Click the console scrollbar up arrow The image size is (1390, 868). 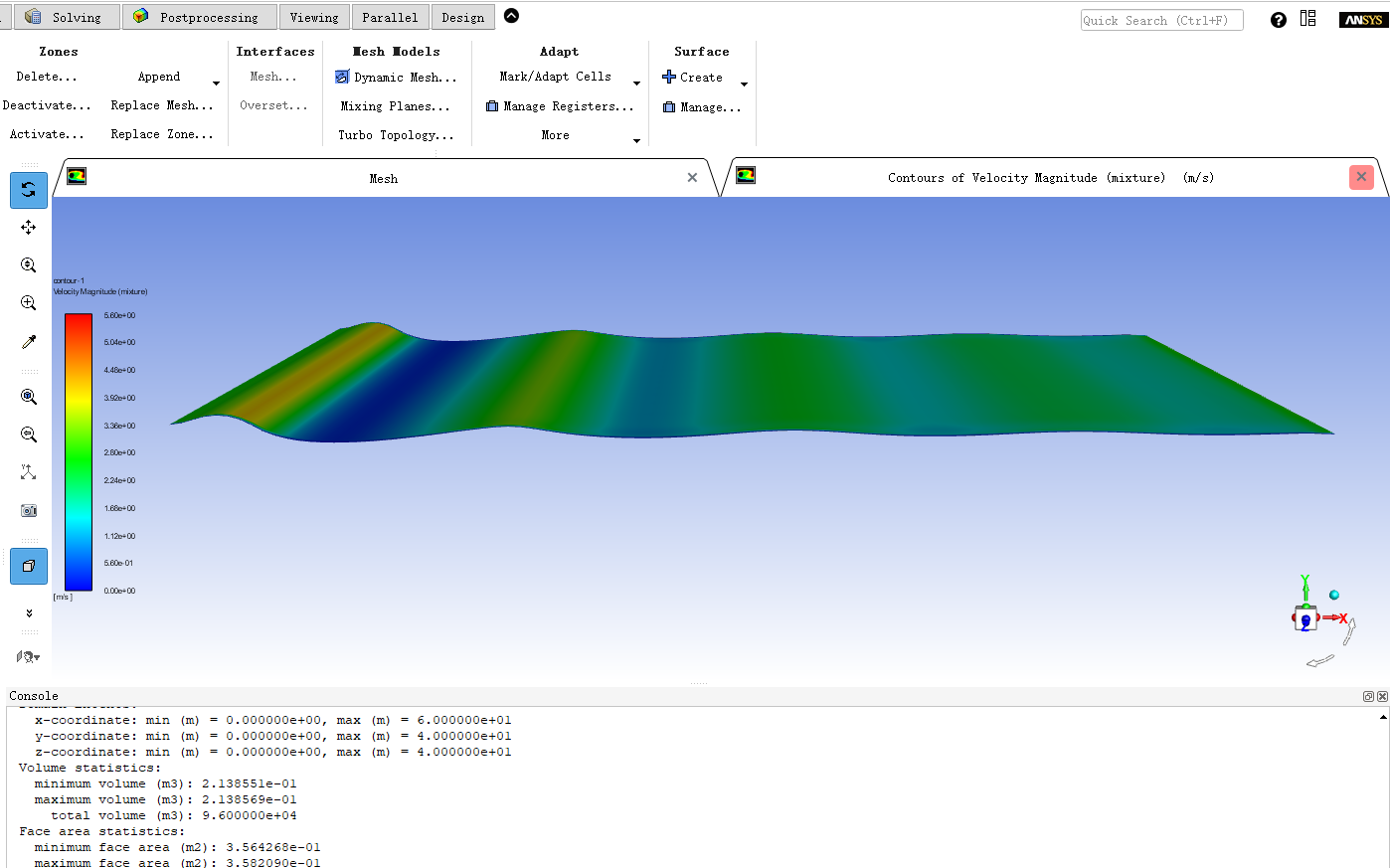[x=1383, y=716]
